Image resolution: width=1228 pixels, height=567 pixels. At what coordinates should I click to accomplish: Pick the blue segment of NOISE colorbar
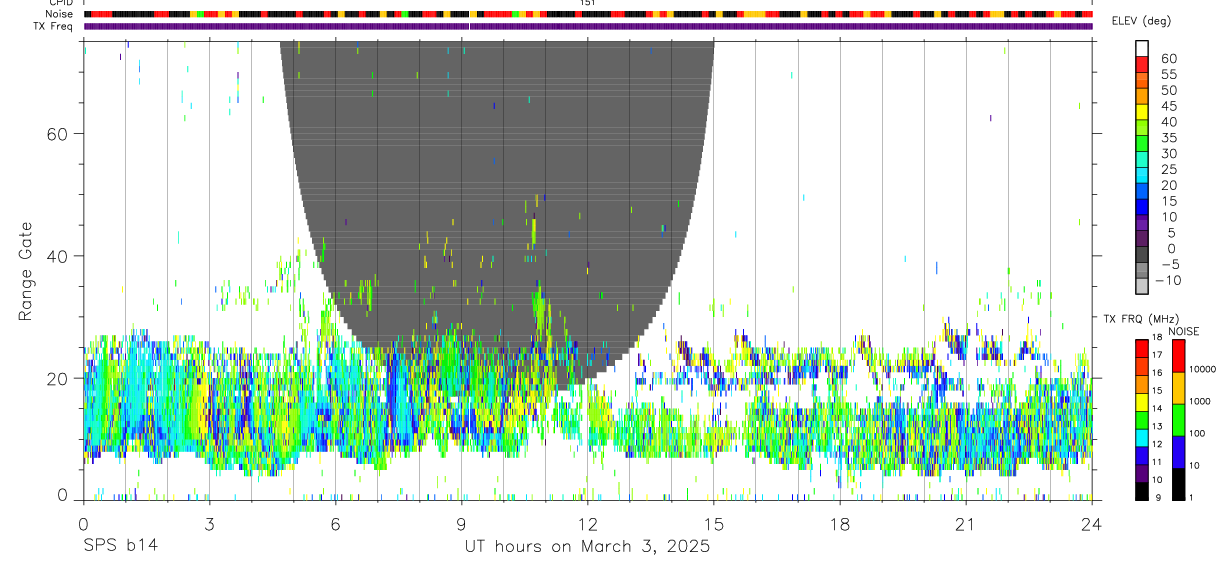1177,451
